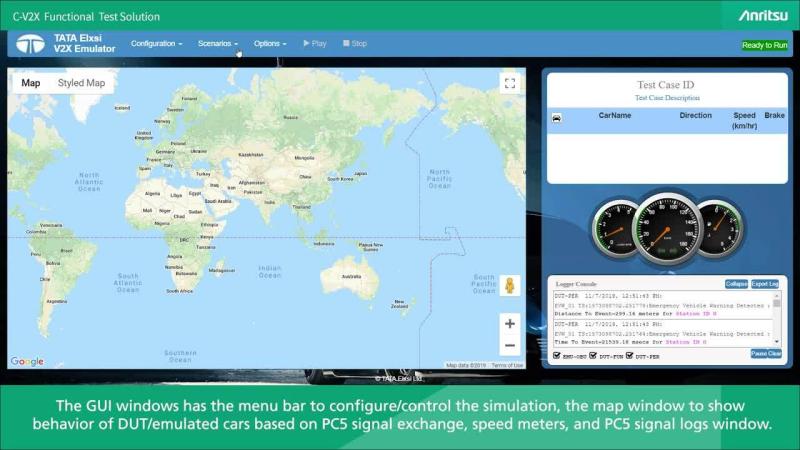The image size is (800, 450).
Task: Click the Direction column header
Action: (695, 116)
